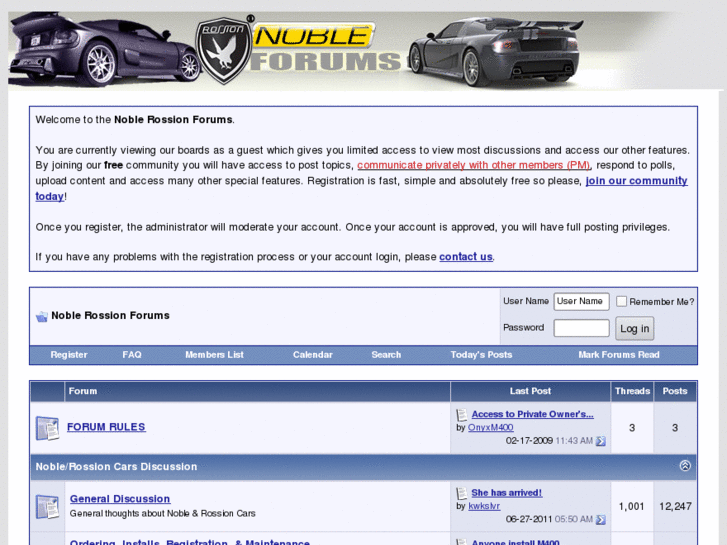Screen dimensions: 727x545
Task: Click post icon beside Access to Private Owner's
Action: [462, 415]
